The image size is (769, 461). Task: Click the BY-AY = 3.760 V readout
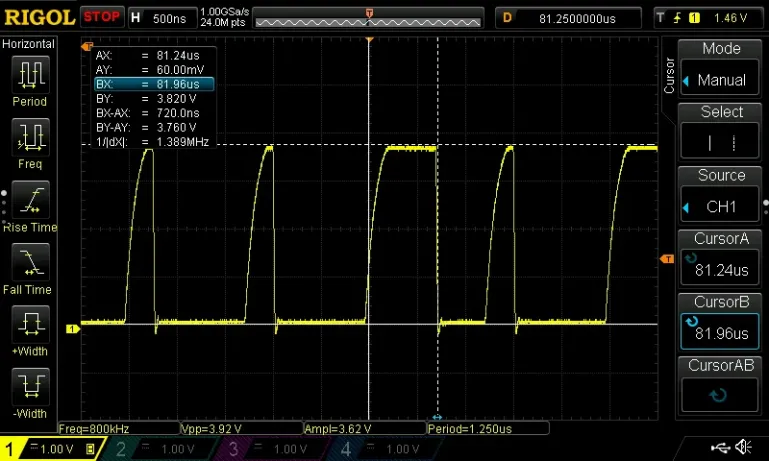[154, 128]
